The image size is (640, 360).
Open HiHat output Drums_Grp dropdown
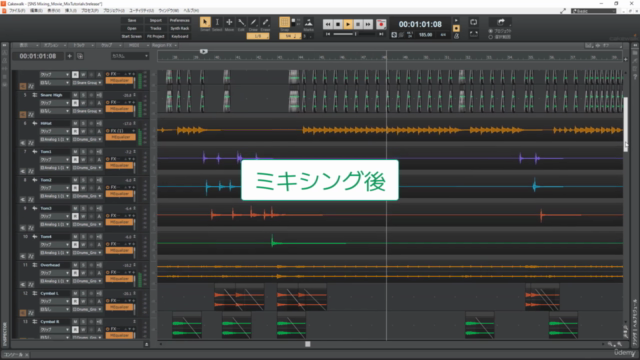tap(87, 140)
